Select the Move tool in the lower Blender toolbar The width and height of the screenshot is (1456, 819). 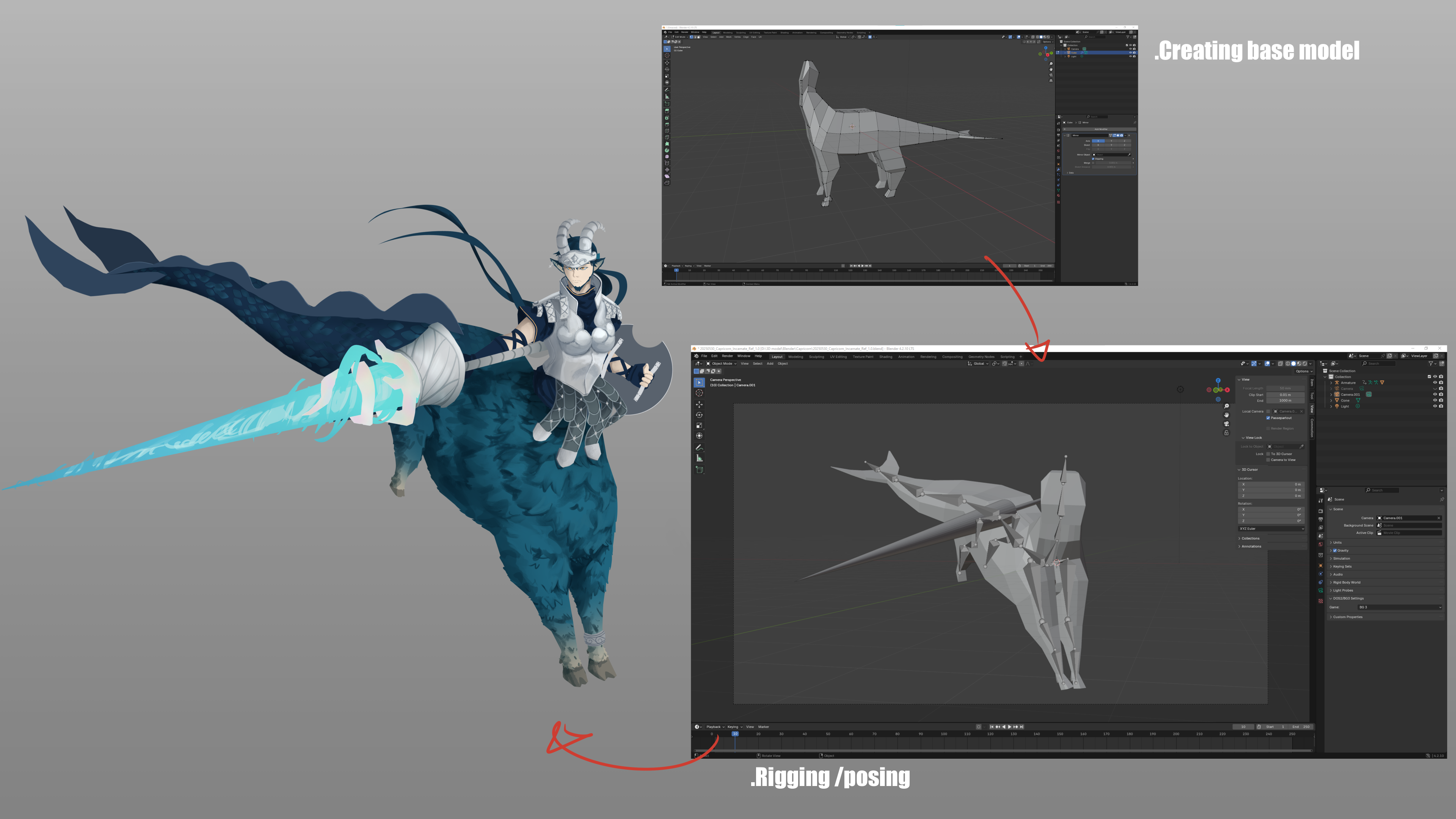(699, 405)
